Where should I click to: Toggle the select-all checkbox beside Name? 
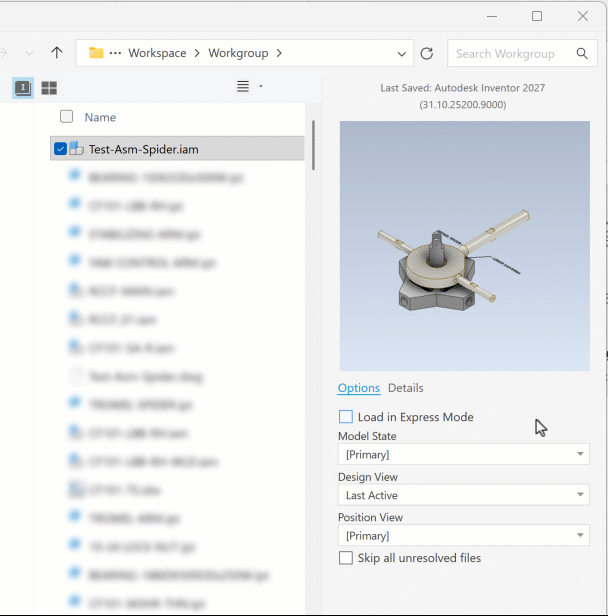[x=66, y=116]
